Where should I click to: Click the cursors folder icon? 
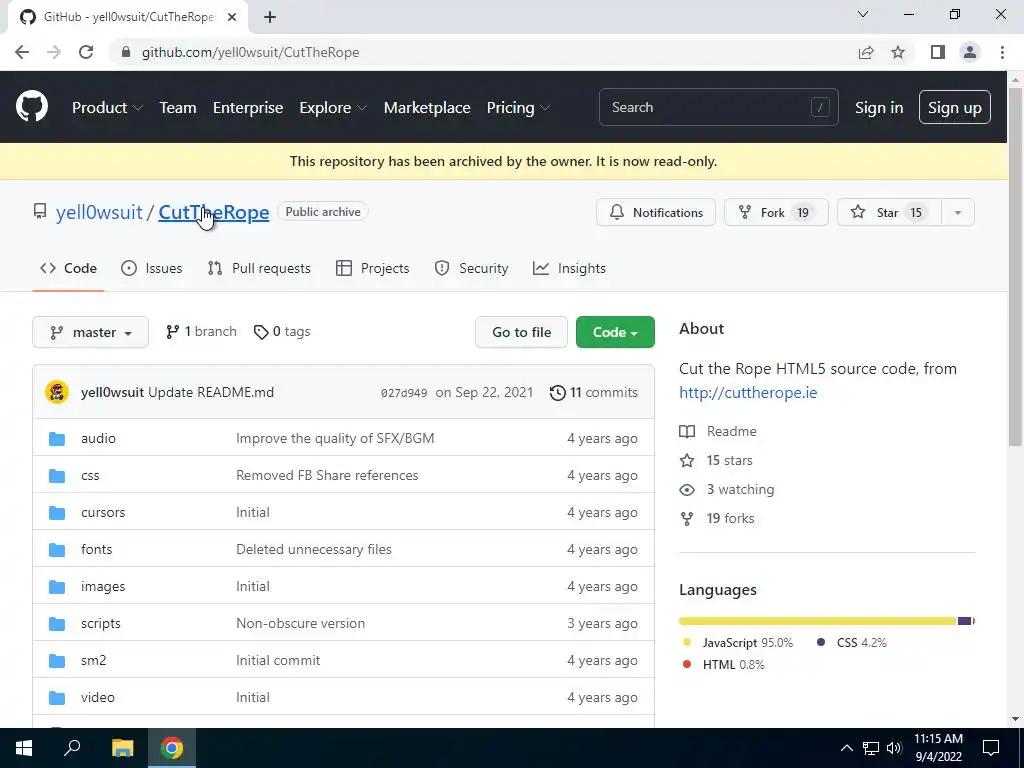pos(57,513)
